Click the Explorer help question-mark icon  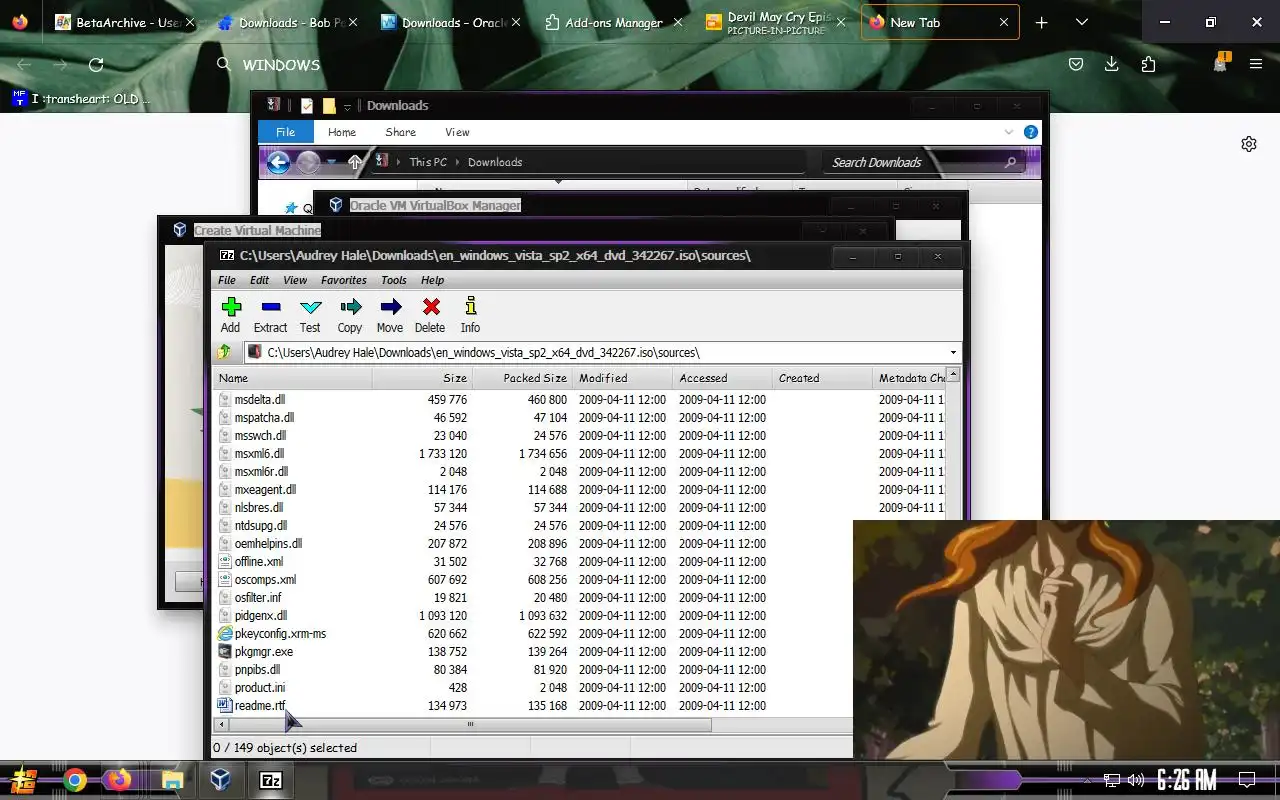[1030, 132]
